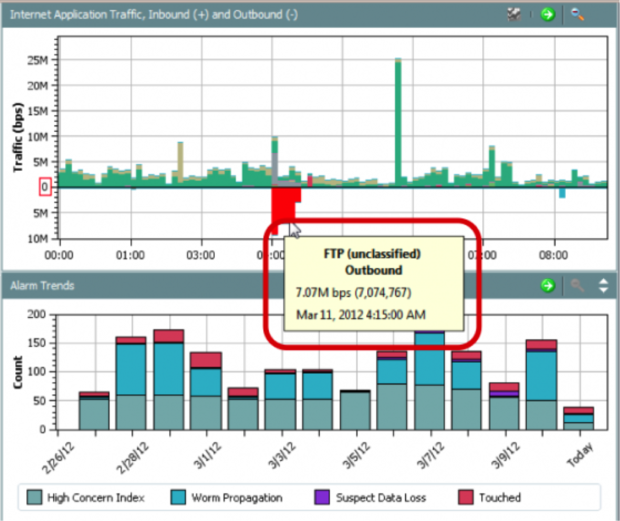
Task: Click the red FTP outbound traffic bar
Action: pyautogui.click(x=283, y=206)
